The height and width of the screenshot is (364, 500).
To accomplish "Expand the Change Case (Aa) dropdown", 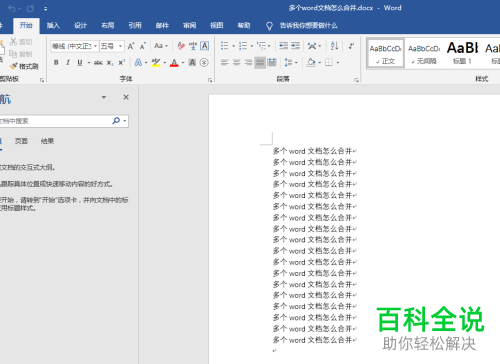I will (166, 46).
